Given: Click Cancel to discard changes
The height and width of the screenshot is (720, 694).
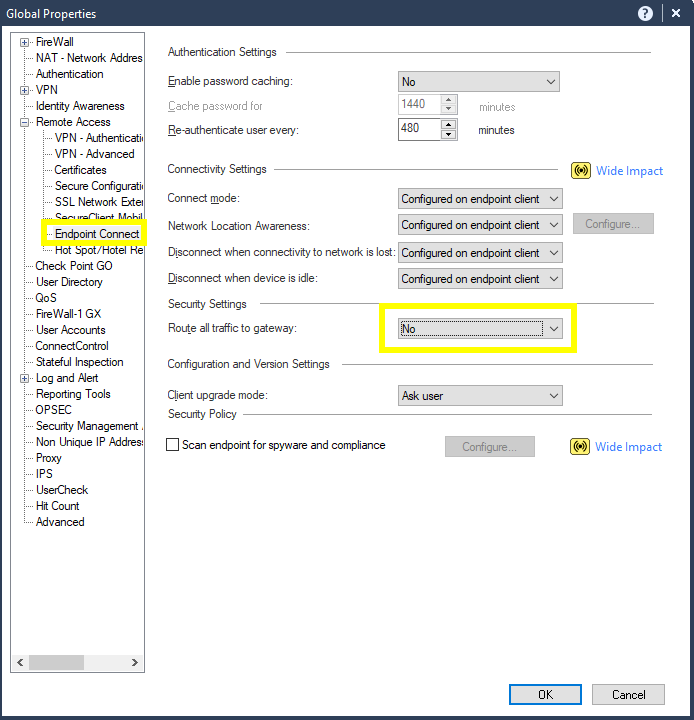Looking at the screenshot, I should tap(628, 694).
